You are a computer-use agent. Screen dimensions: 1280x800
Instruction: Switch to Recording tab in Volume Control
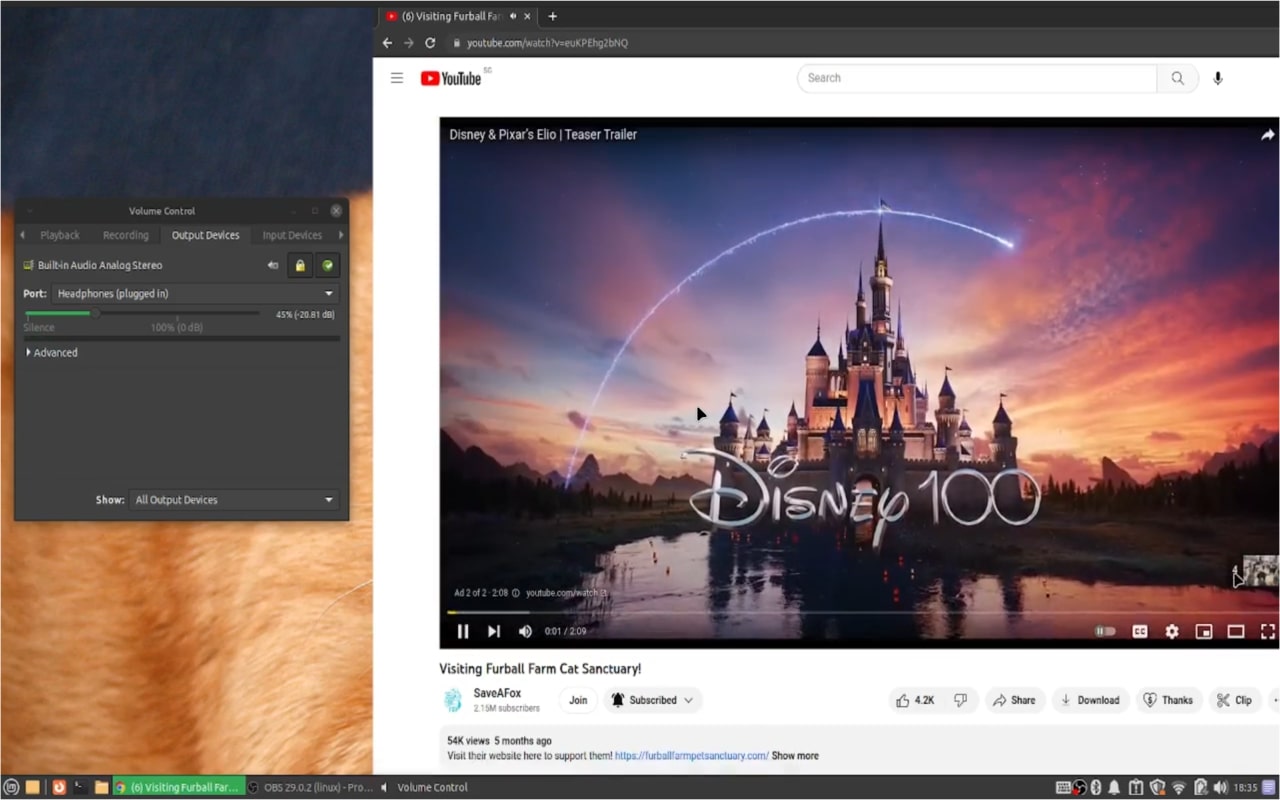click(x=125, y=235)
